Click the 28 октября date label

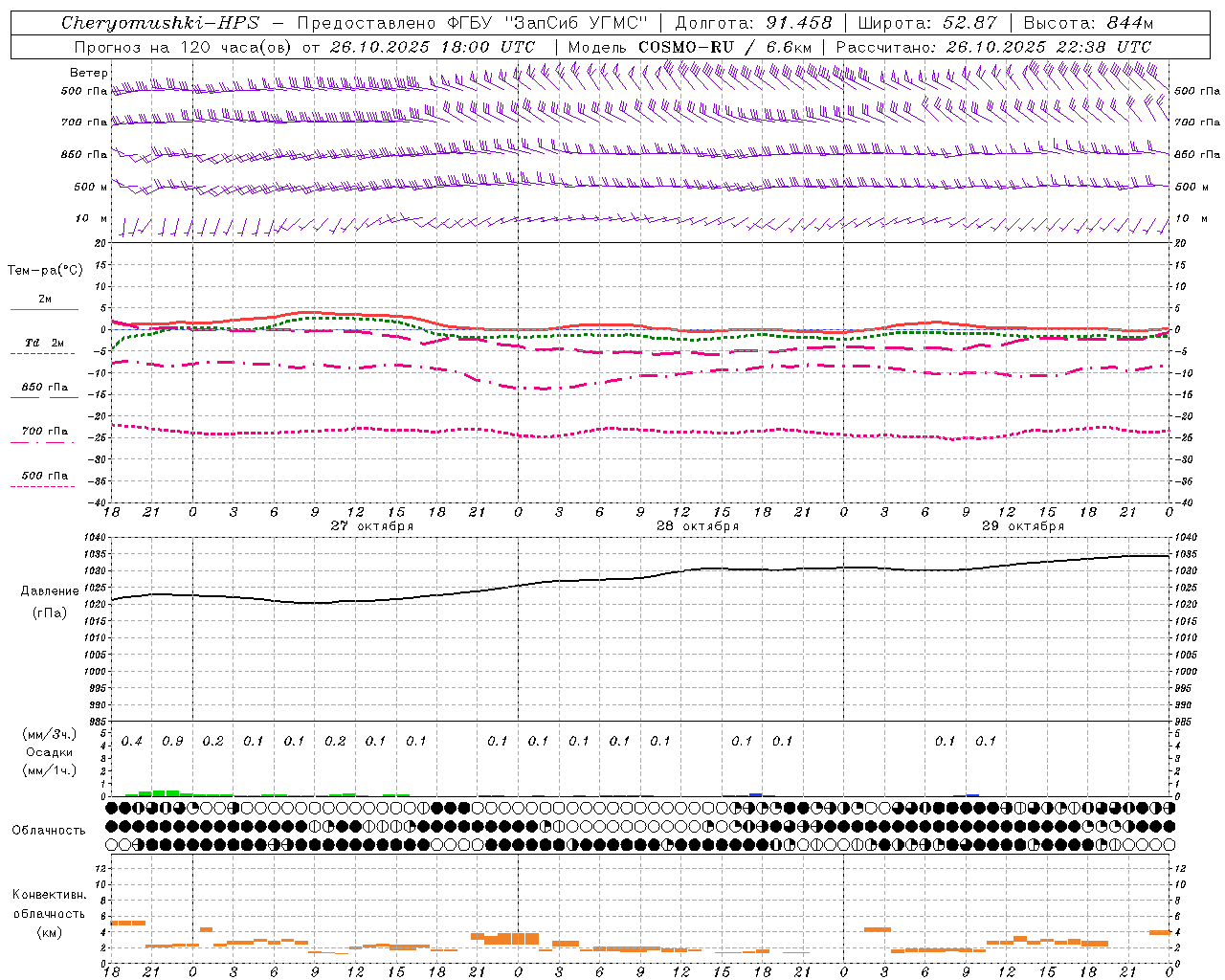(698, 525)
